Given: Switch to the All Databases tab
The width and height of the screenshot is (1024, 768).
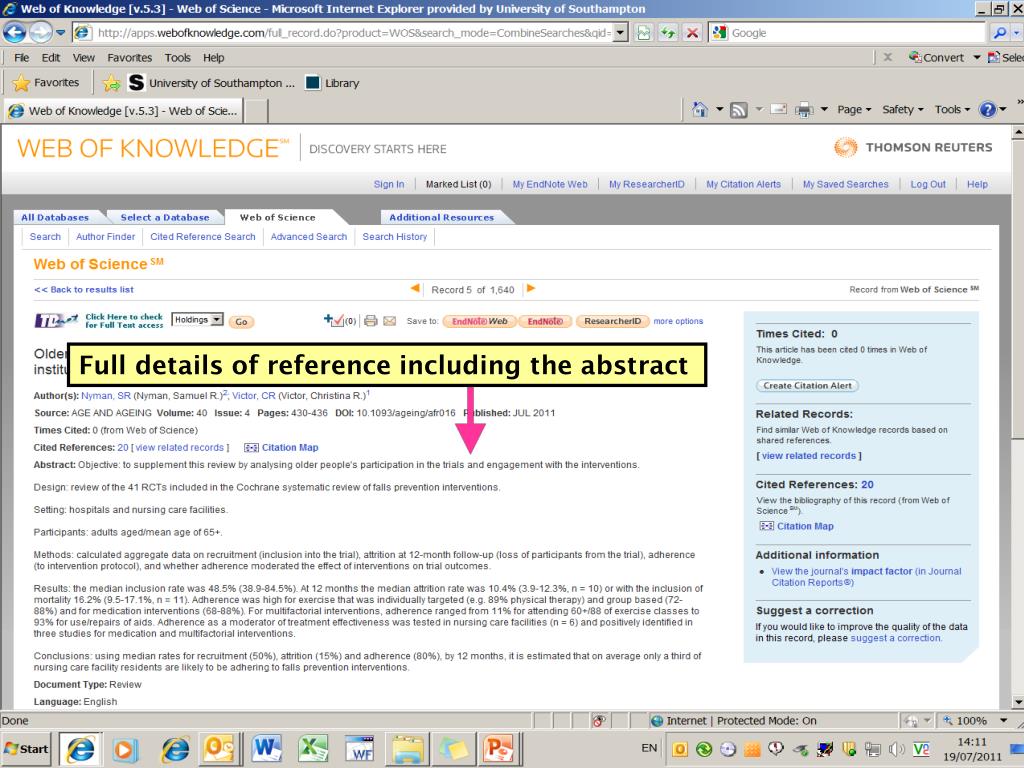Looking at the screenshot, I should [55, 217].
